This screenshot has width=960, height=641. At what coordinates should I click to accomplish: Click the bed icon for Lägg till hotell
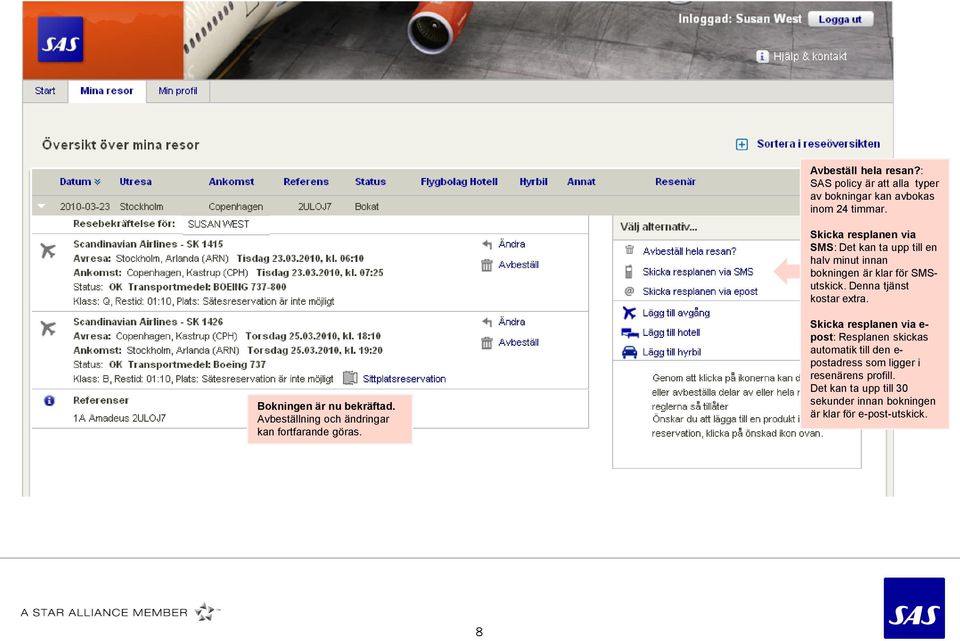point(629,332)
